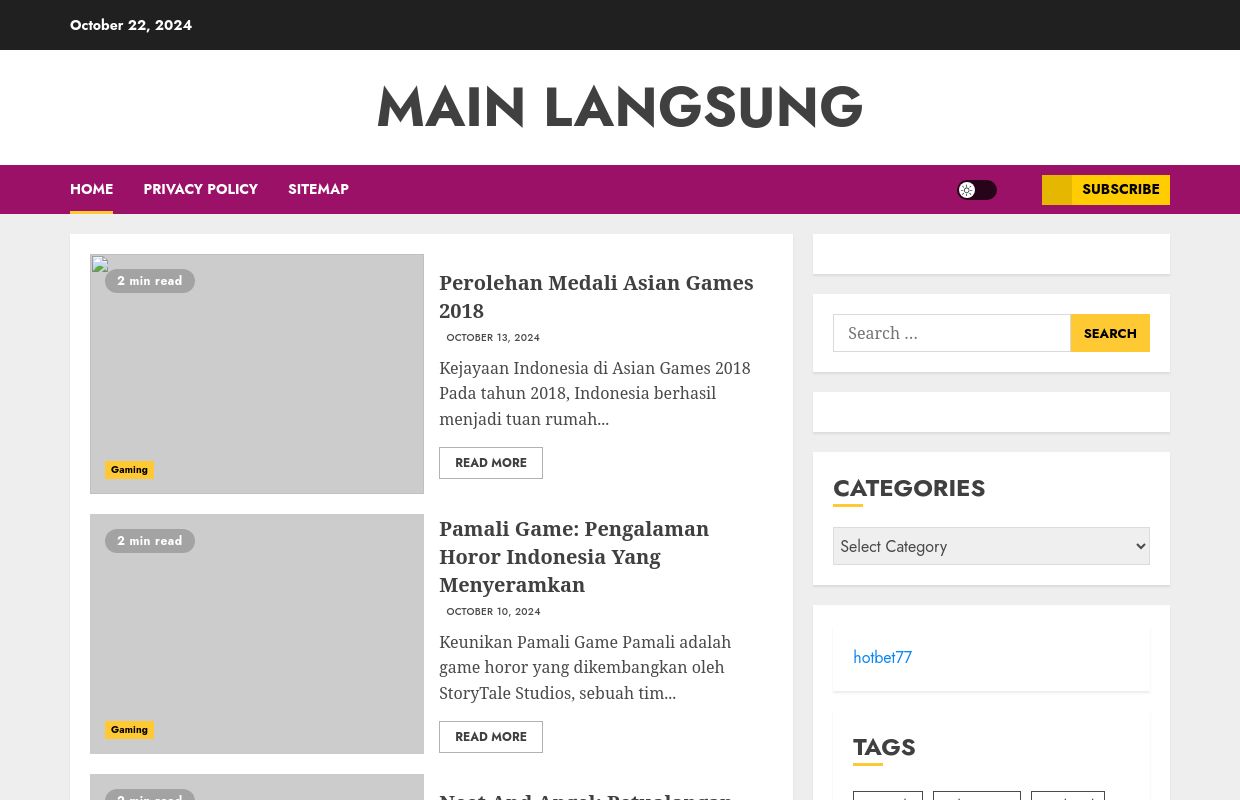Click the Subscribe button

(x=1106, y=190)
